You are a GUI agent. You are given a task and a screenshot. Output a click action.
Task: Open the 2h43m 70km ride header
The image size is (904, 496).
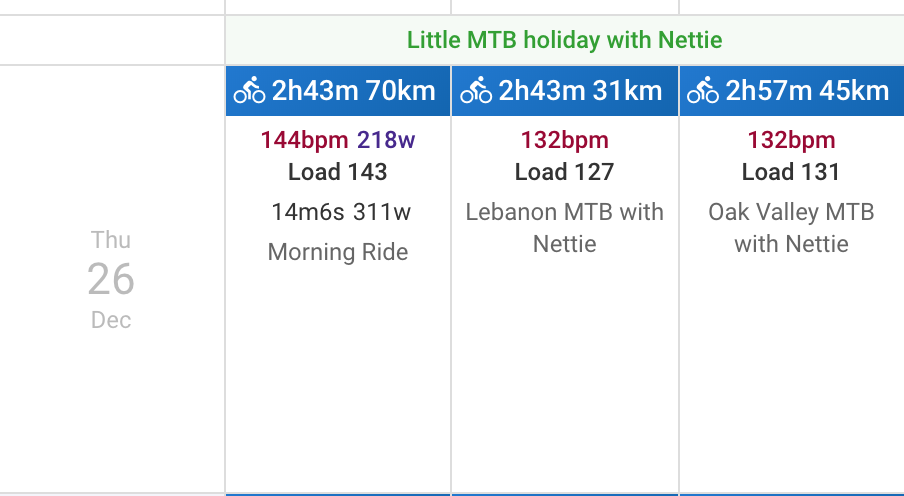pyautogui.click(x=338, y=91)
